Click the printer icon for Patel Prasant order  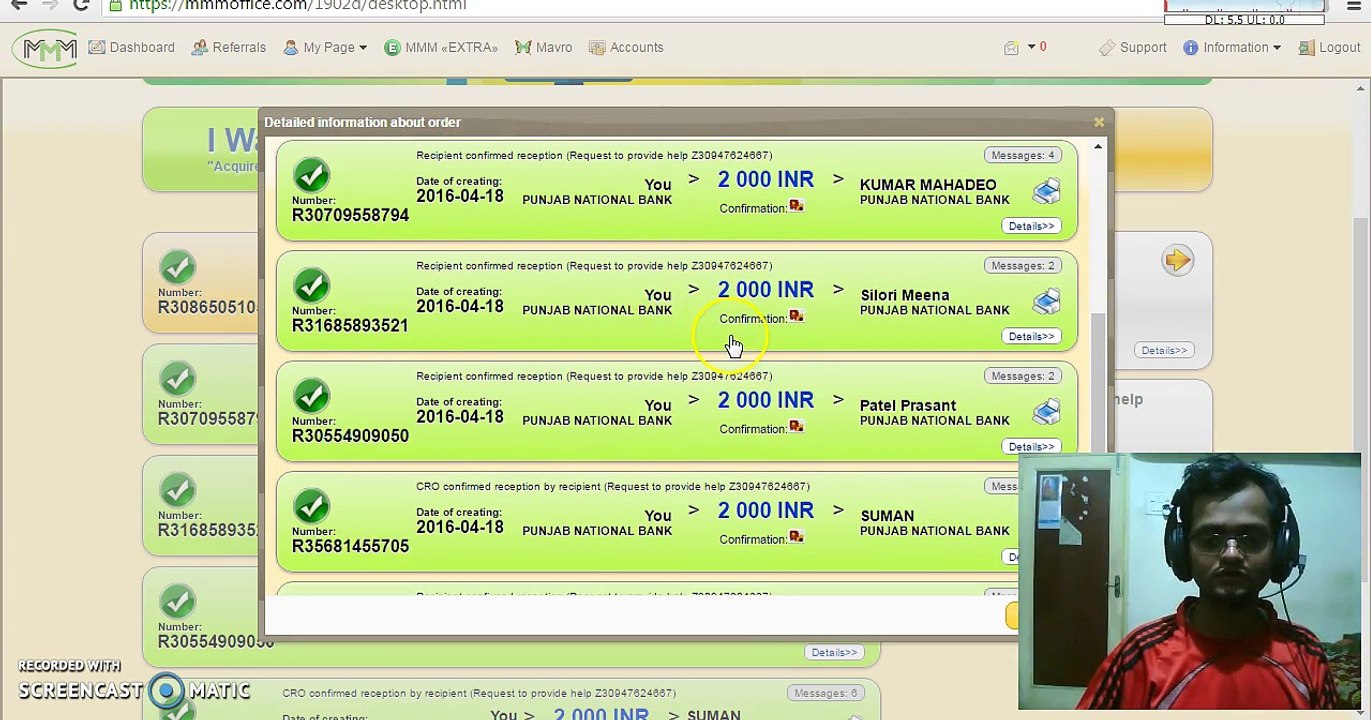tap(1046, 410)
